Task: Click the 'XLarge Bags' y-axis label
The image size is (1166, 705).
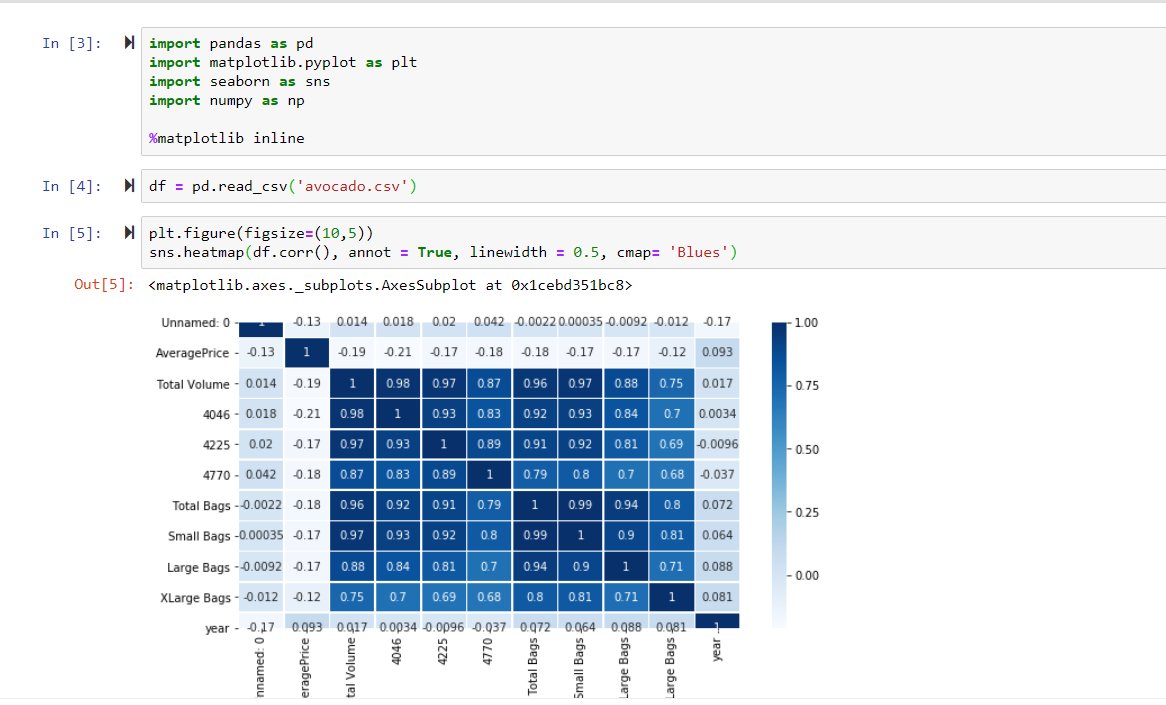Action: (x=193, y=598)
